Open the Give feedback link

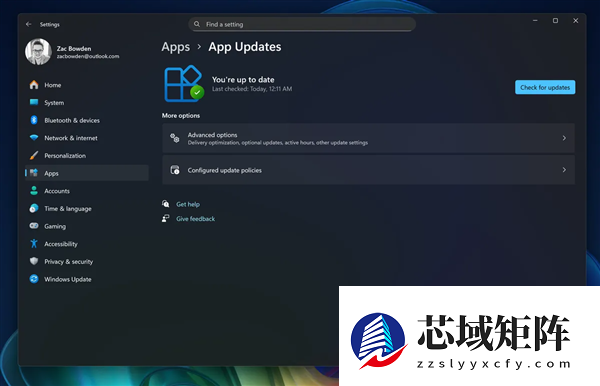(x=196, y=219)
